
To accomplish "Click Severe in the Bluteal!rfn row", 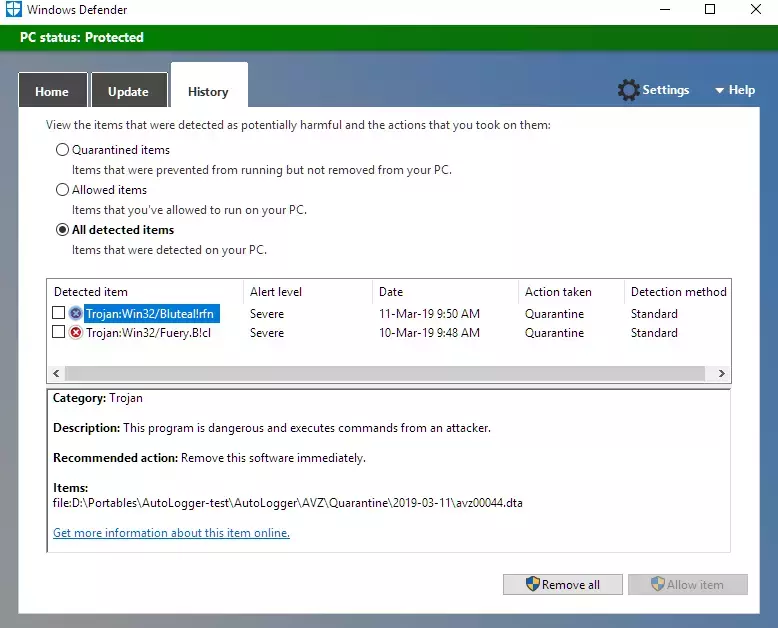I will [x=267, y=314].
